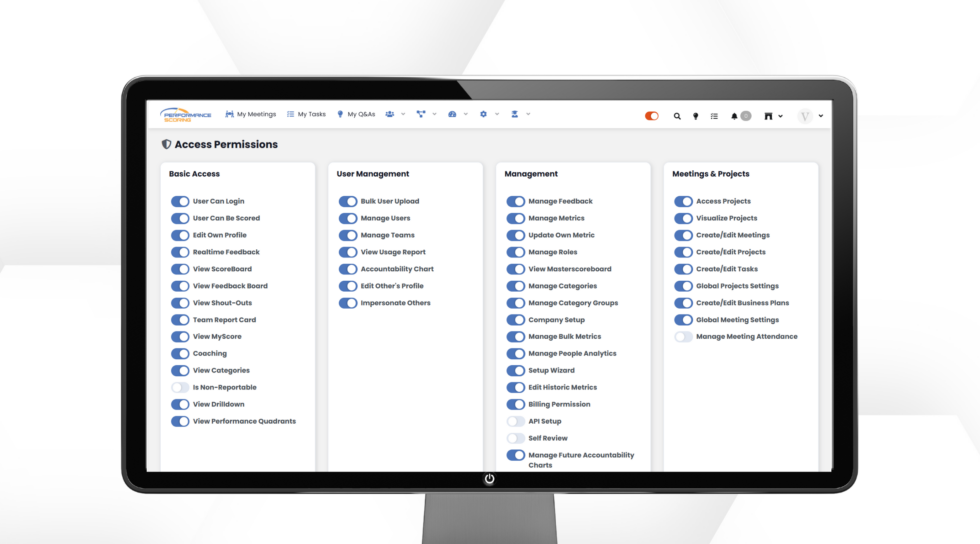Expand chevron next to gauge icon
The width and height of the screenshot is (980, 544).
(x=466, y=114)
